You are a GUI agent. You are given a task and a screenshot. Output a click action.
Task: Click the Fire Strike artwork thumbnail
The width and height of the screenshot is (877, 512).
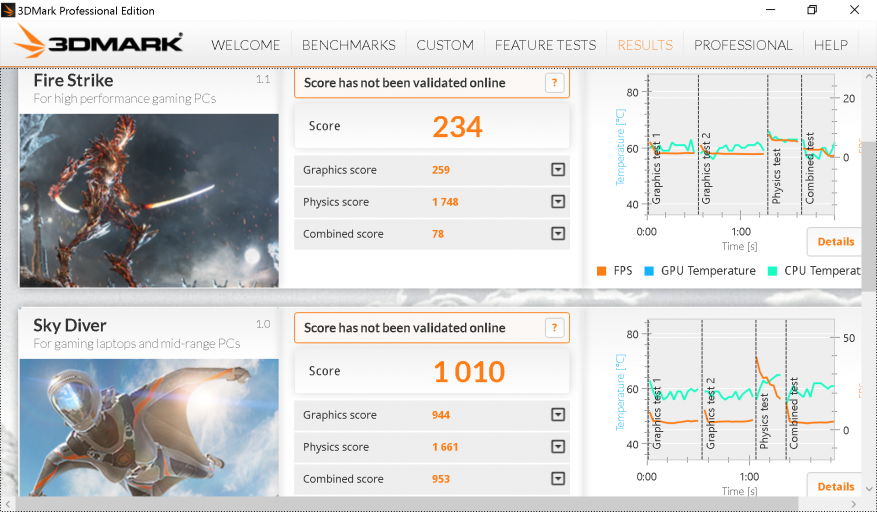149,200
